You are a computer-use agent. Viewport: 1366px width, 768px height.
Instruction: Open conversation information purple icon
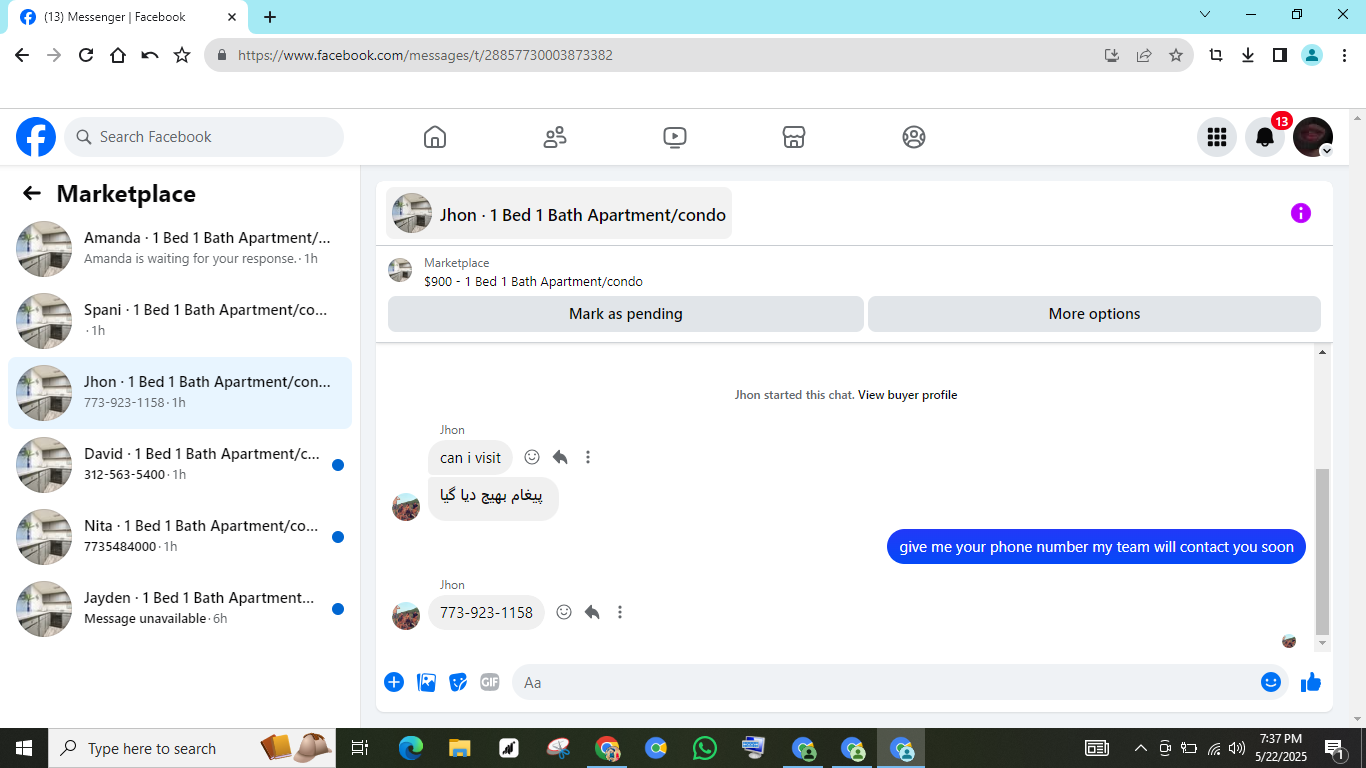(x=1301, y=213)
